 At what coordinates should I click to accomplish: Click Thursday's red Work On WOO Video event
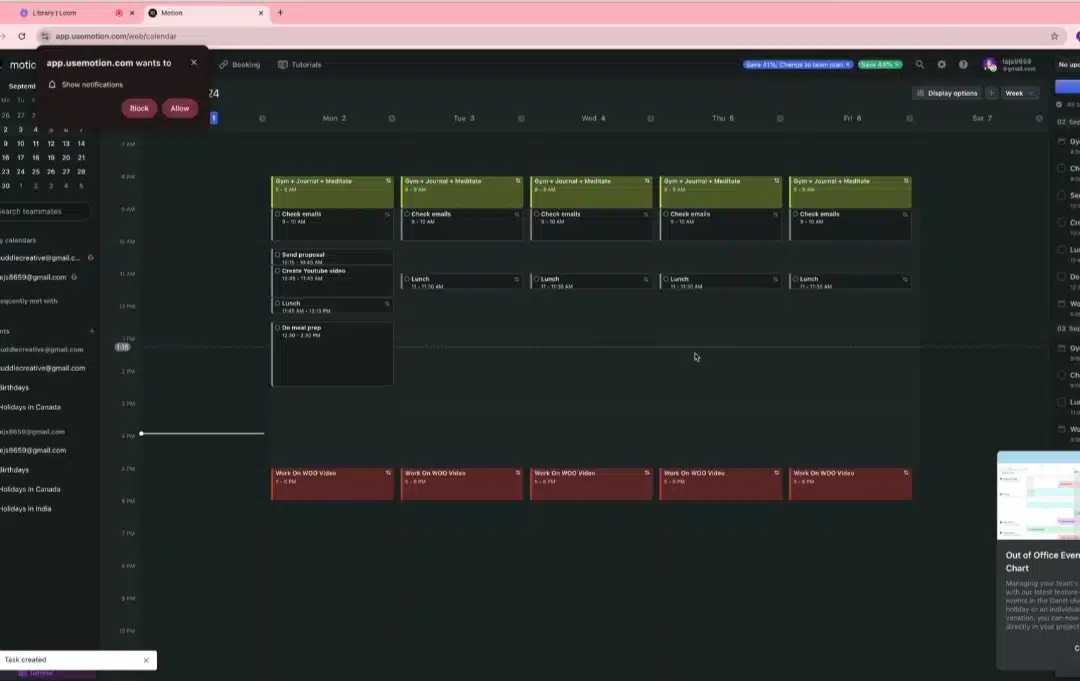720,484
